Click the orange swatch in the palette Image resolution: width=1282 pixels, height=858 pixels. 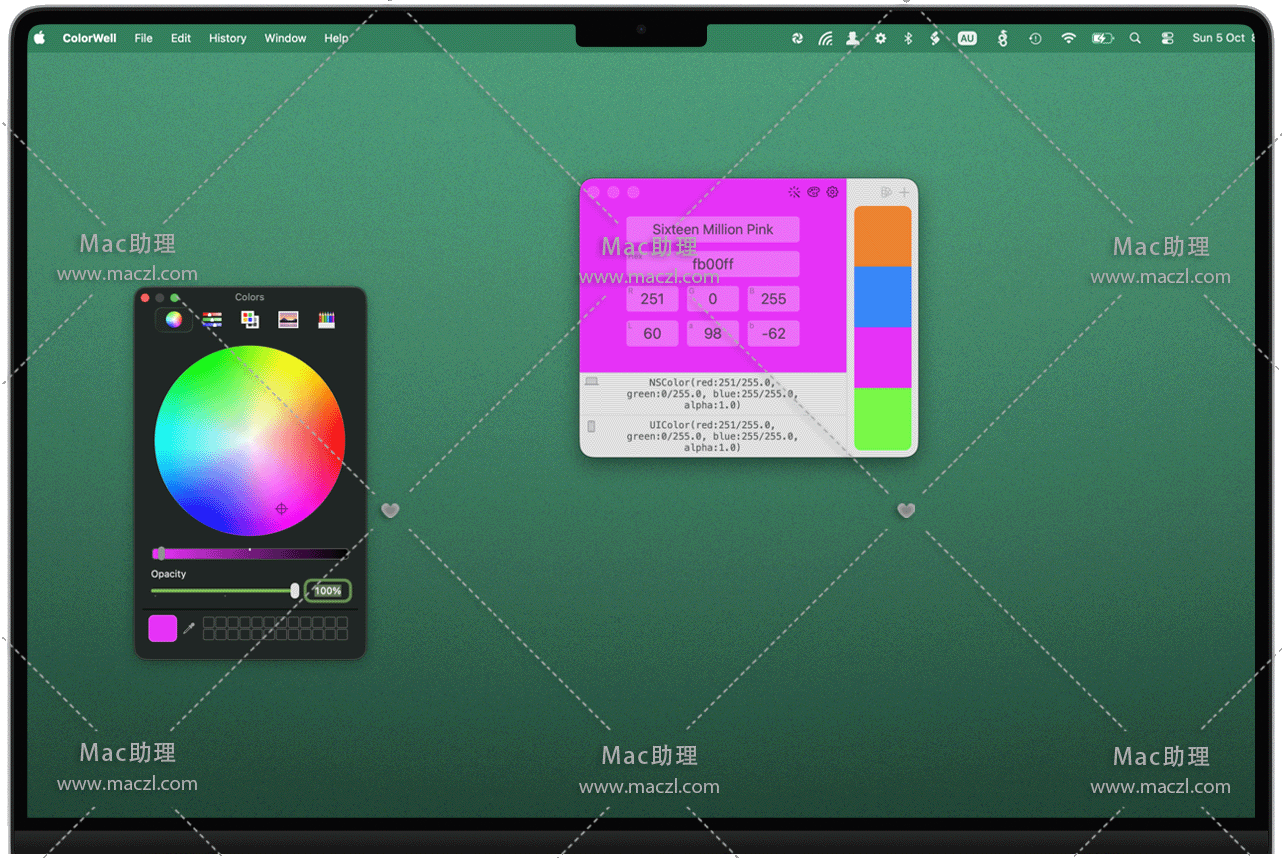coord(882,237)
